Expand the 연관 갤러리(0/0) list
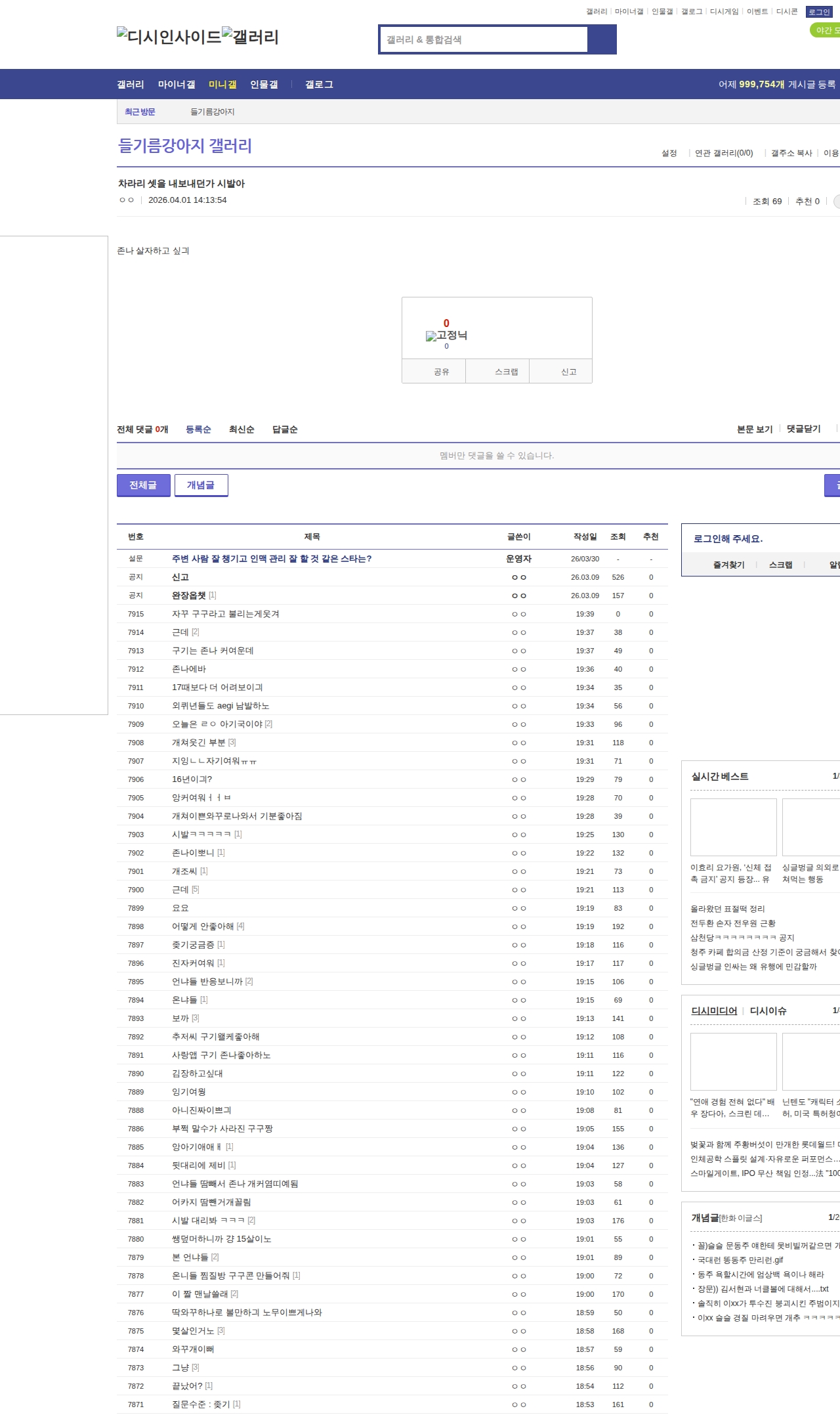840x1415 pixels. pyautogui.click(x=723, y=153)
